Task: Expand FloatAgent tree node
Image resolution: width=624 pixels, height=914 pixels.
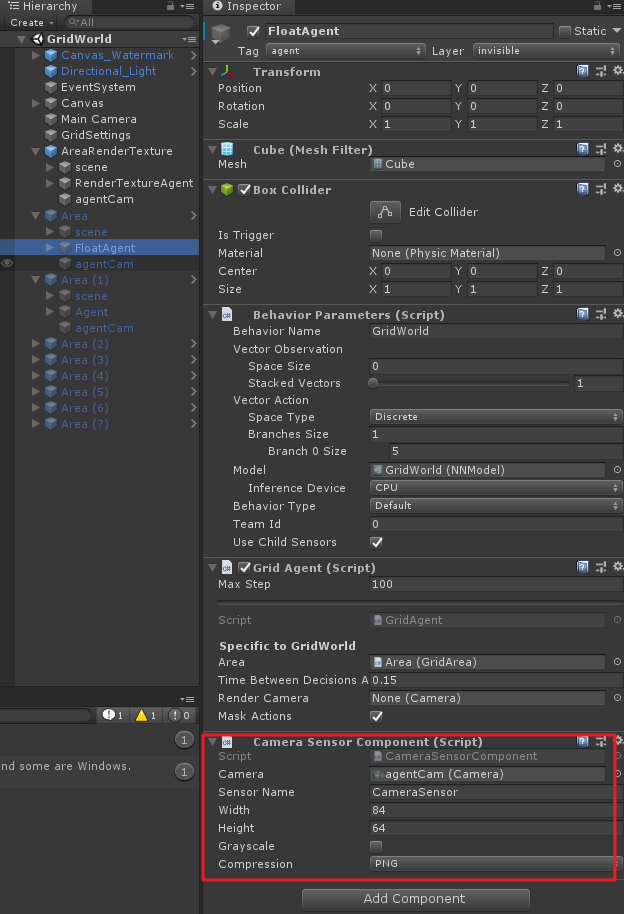Action: [50, 248]
